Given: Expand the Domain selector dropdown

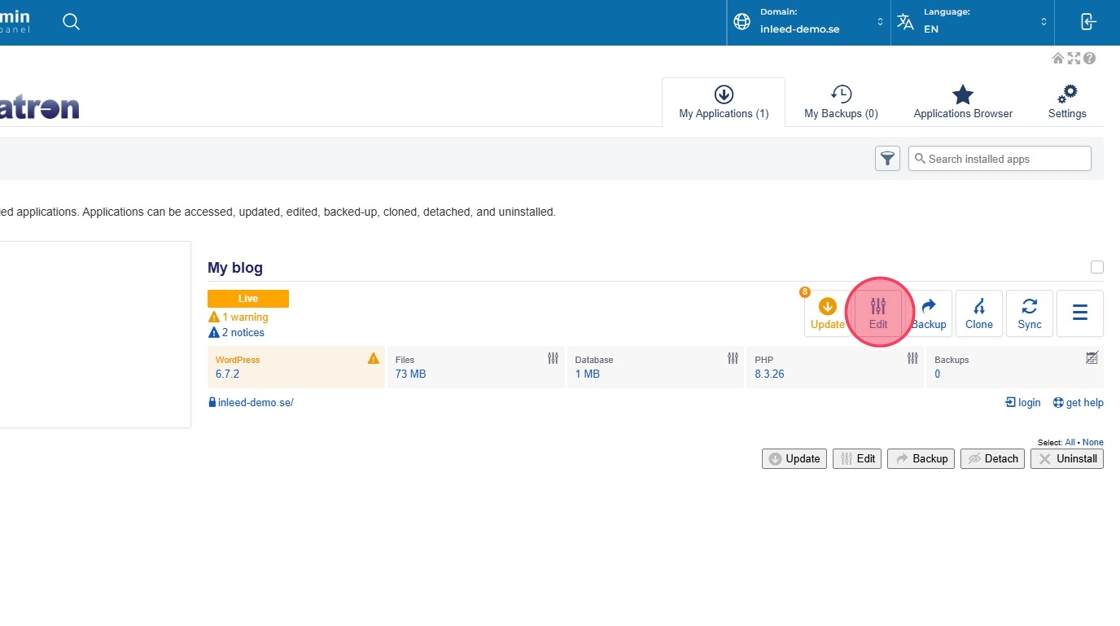Looking at the screenshot, I should (x=808, y=22).
